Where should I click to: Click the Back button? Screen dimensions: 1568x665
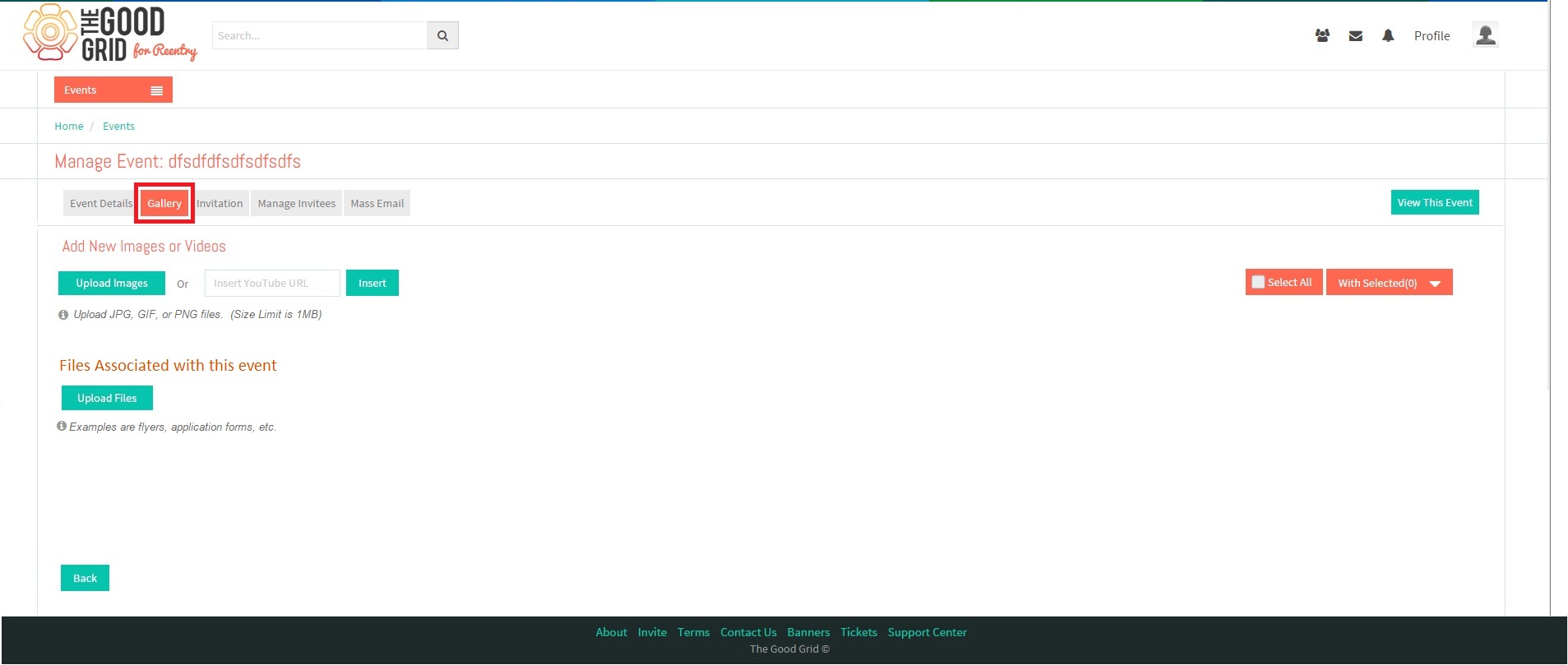(85, 578)
